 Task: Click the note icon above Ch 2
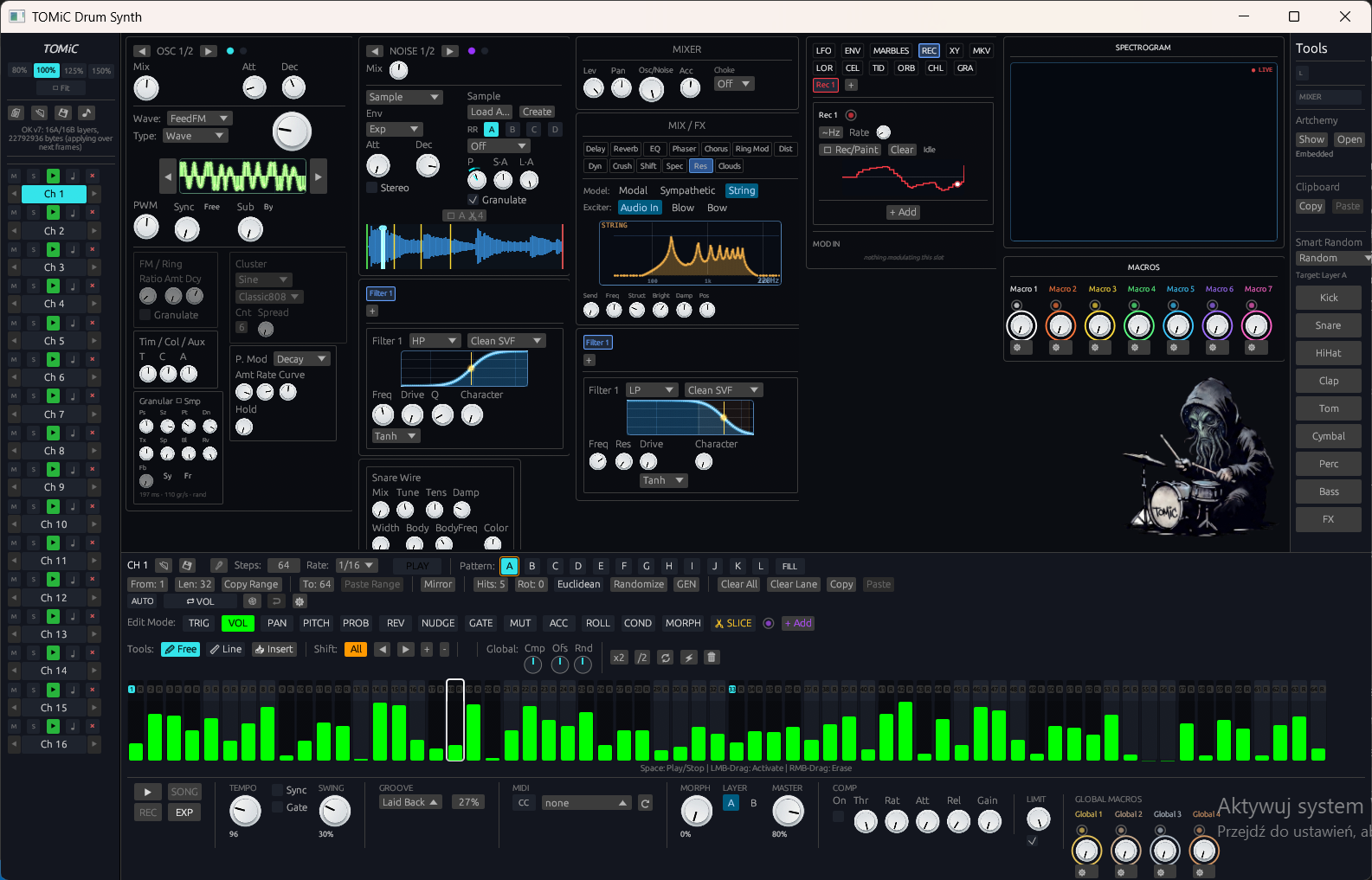(73, 213)
